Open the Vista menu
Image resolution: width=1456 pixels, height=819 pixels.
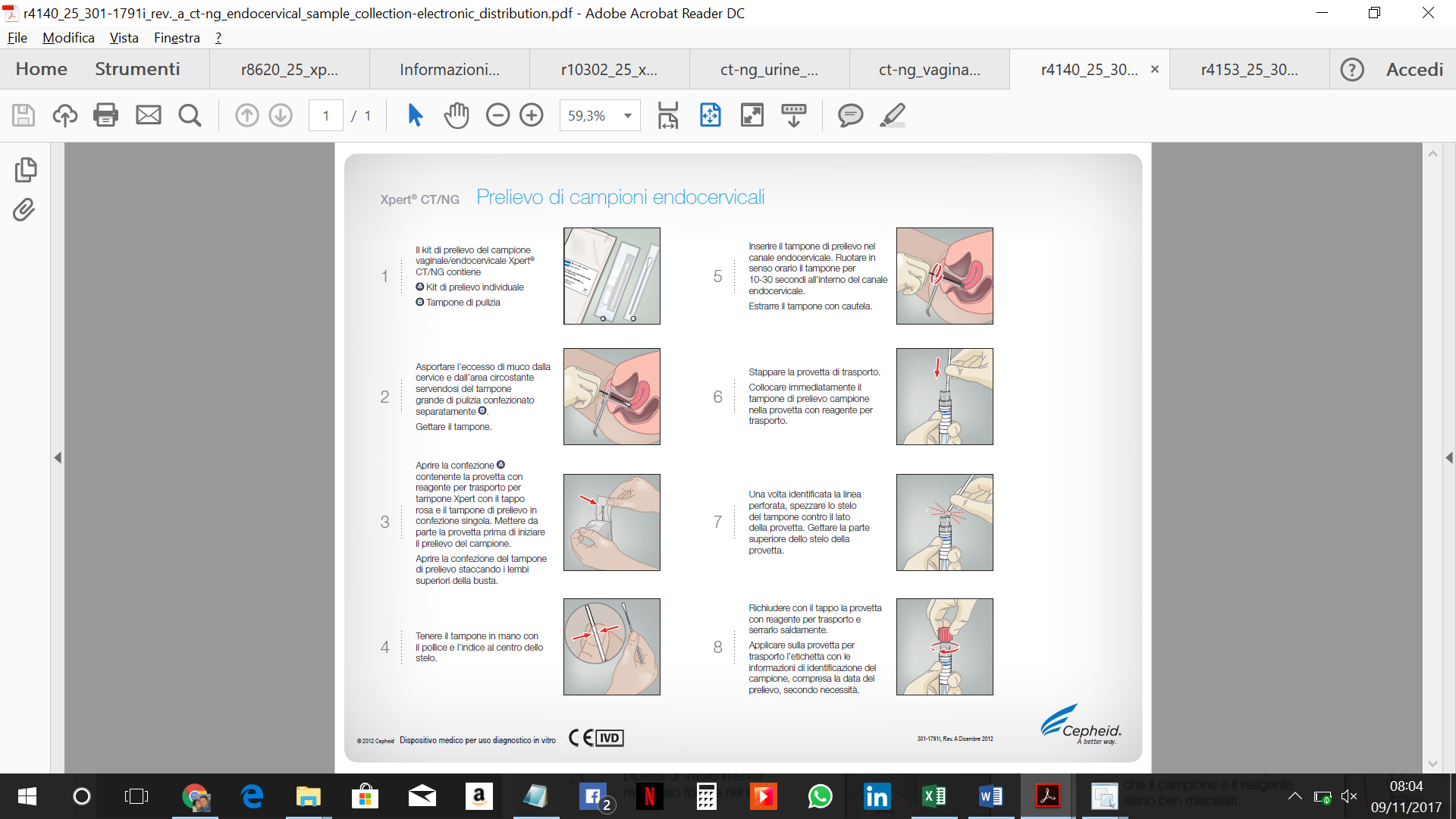[x=124, y=38]
